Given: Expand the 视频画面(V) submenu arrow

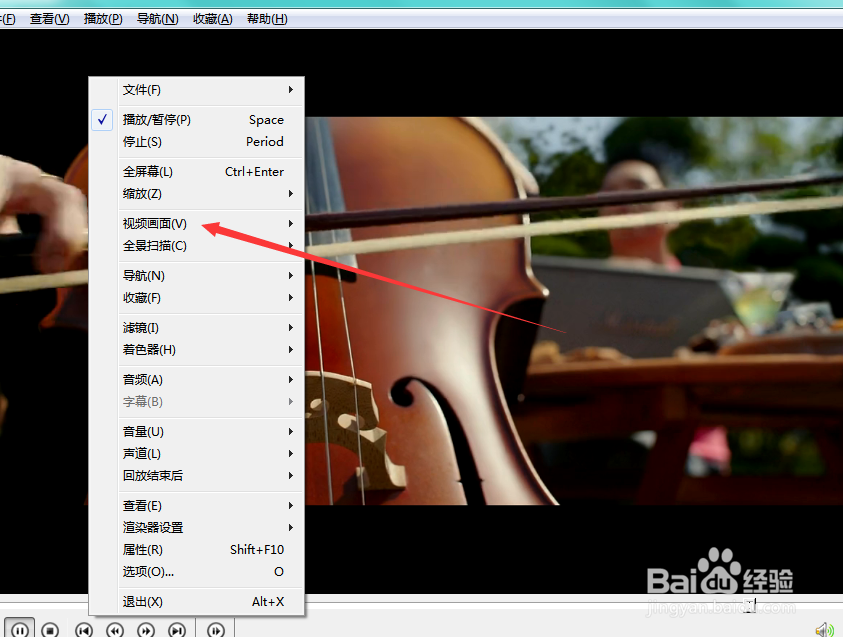Looking at the screenshot, I should pyautogui.click(x=290, y=224).
